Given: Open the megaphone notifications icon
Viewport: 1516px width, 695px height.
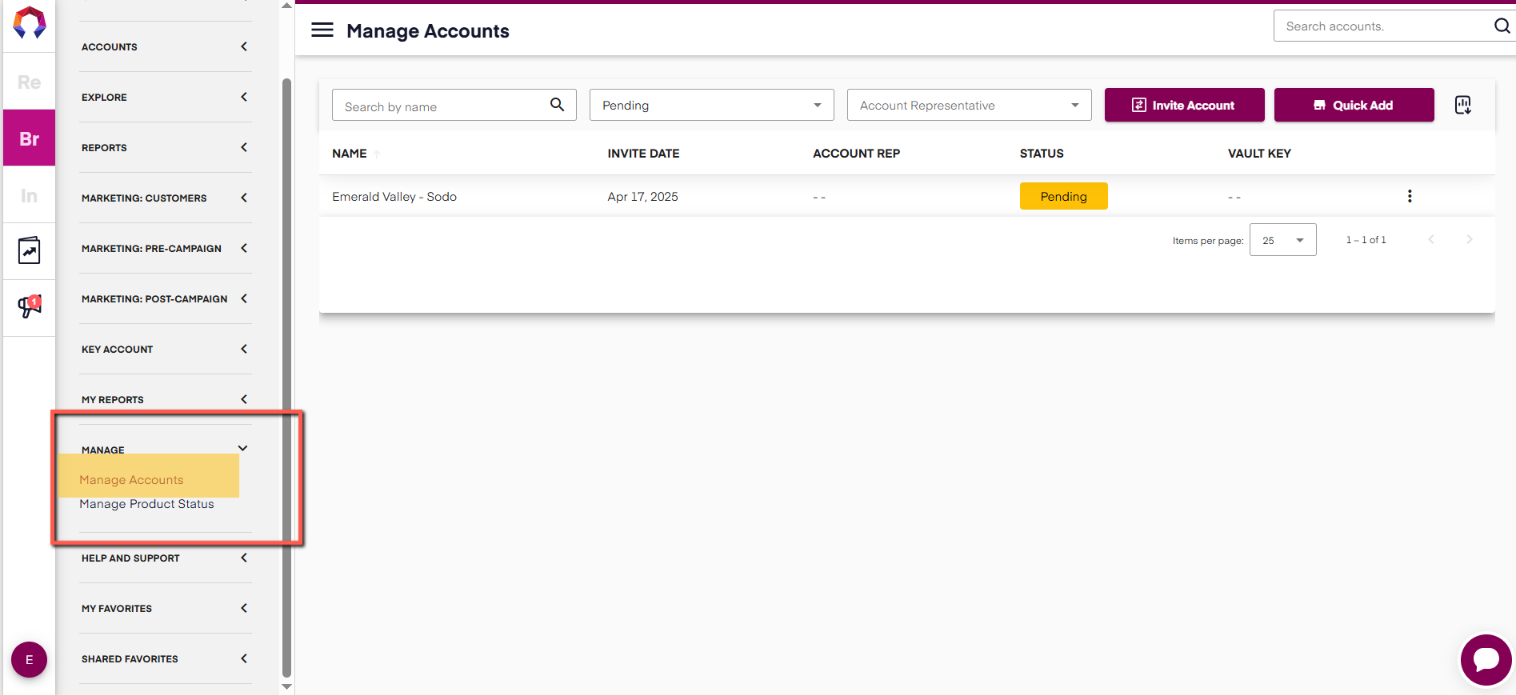Looking at the screenshot, I should click(x=29, y=307).
